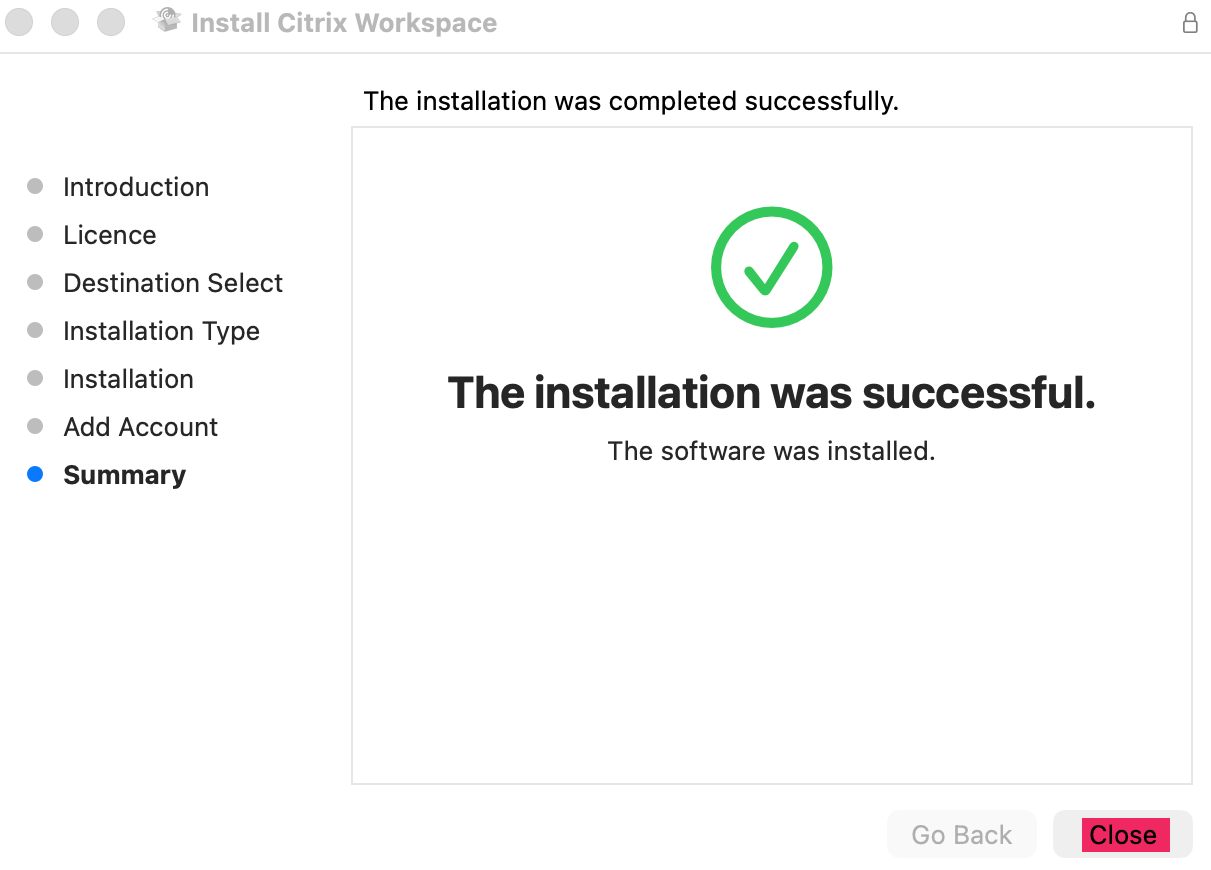Click the blue bullet next to Summary
Viewport: 1211px width, 870px height.
click(x=36, y=475)
